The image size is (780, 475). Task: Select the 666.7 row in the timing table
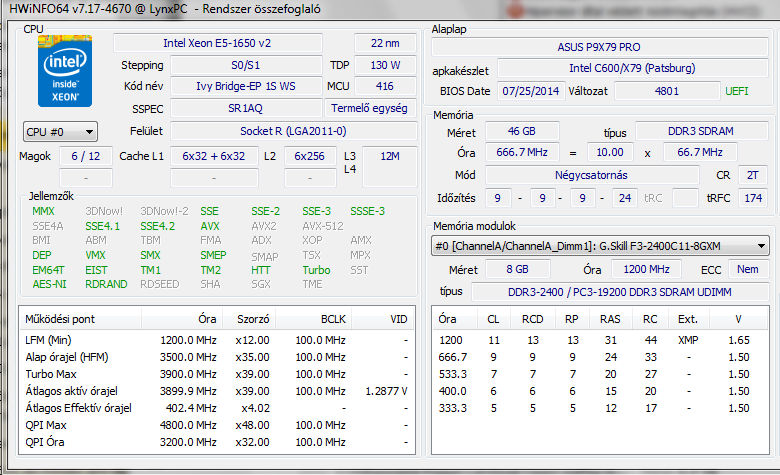[600, 357]
